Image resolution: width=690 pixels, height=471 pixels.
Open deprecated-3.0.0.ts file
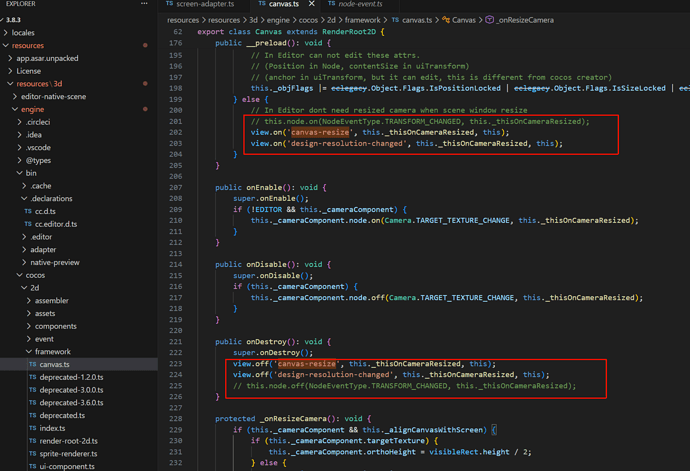(x=71, y=390)
